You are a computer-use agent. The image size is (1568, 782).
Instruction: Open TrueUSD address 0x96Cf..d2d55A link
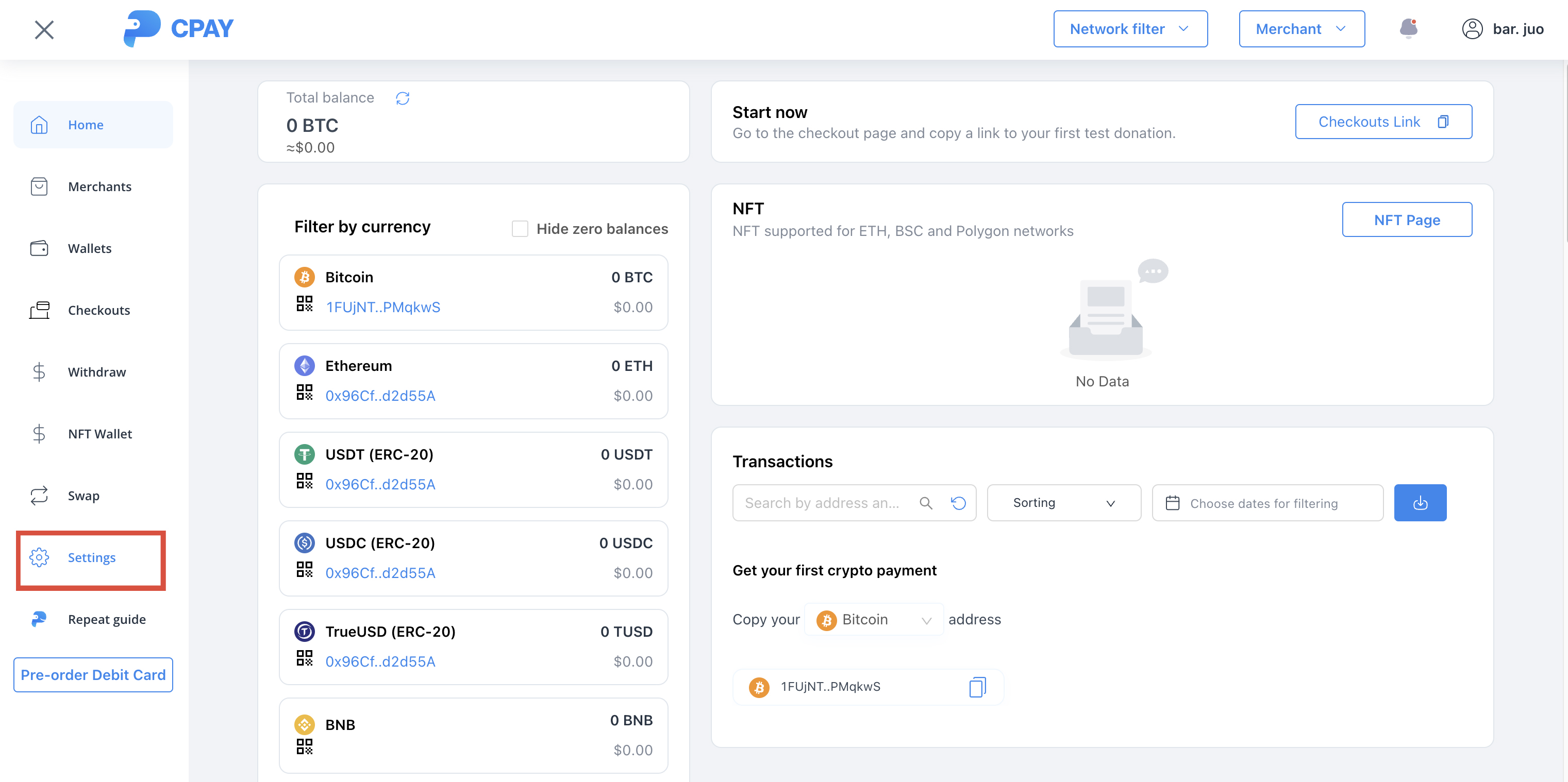pyautogui.click(x=380, y=661)
